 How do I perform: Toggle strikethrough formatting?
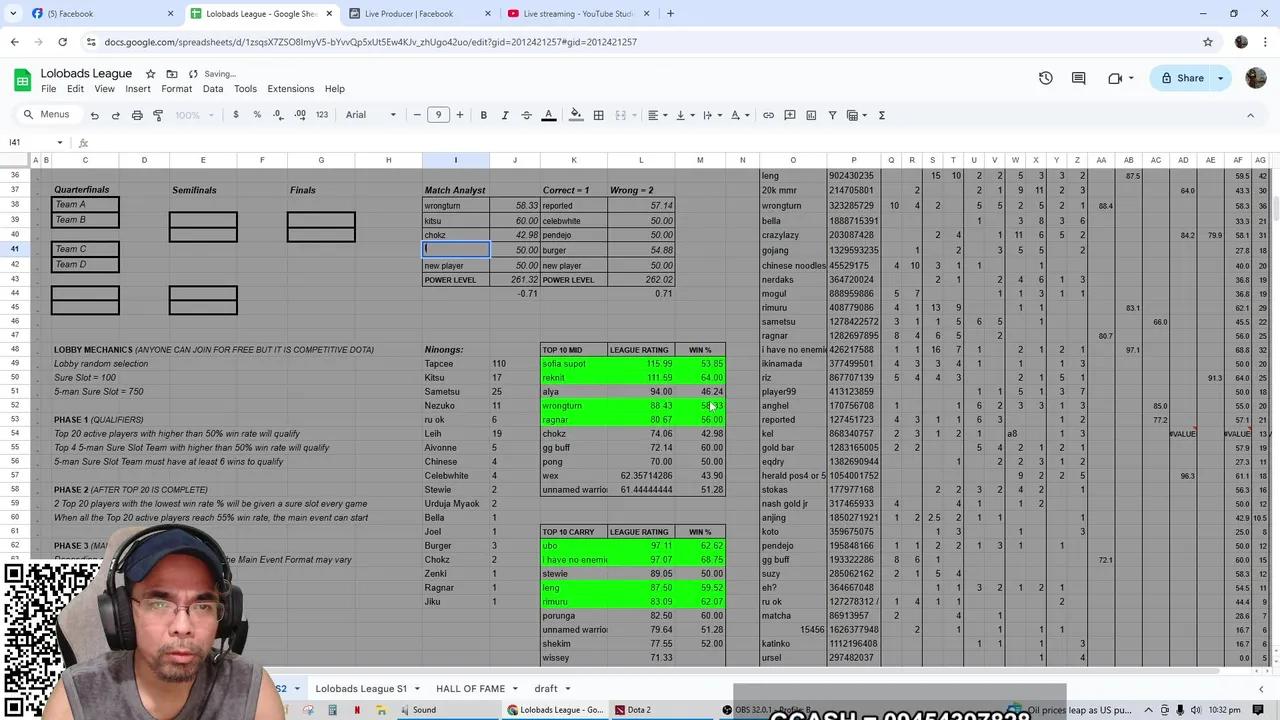pos(527,115)
